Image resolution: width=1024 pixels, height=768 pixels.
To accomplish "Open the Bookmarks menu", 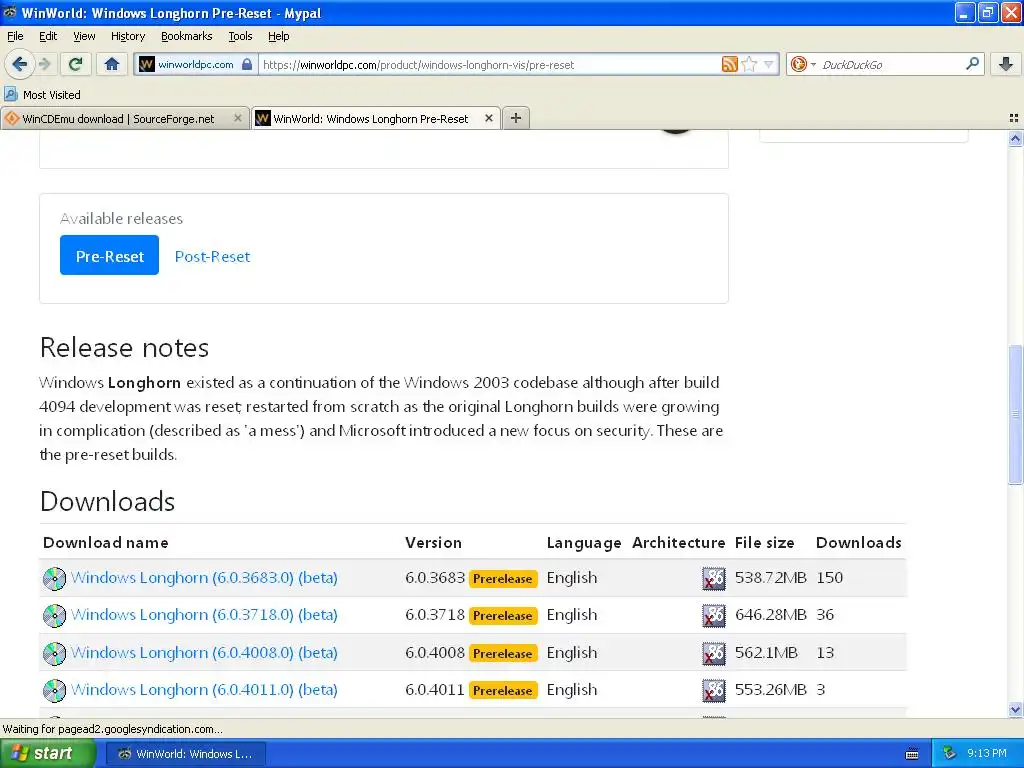I will pos(186,36).
